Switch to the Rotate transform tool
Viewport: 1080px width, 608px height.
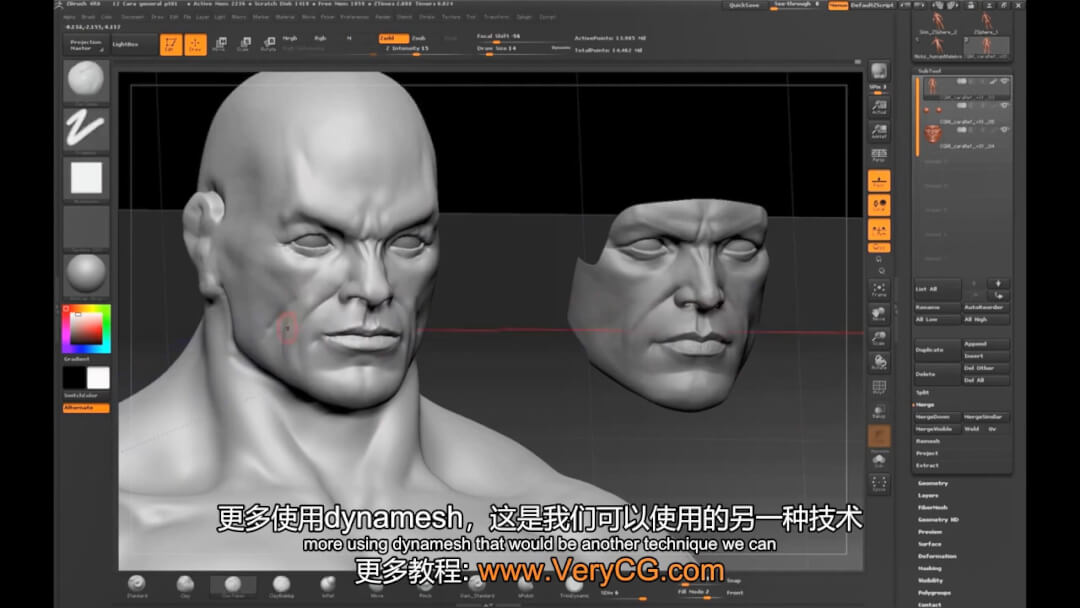click(269, 45)
